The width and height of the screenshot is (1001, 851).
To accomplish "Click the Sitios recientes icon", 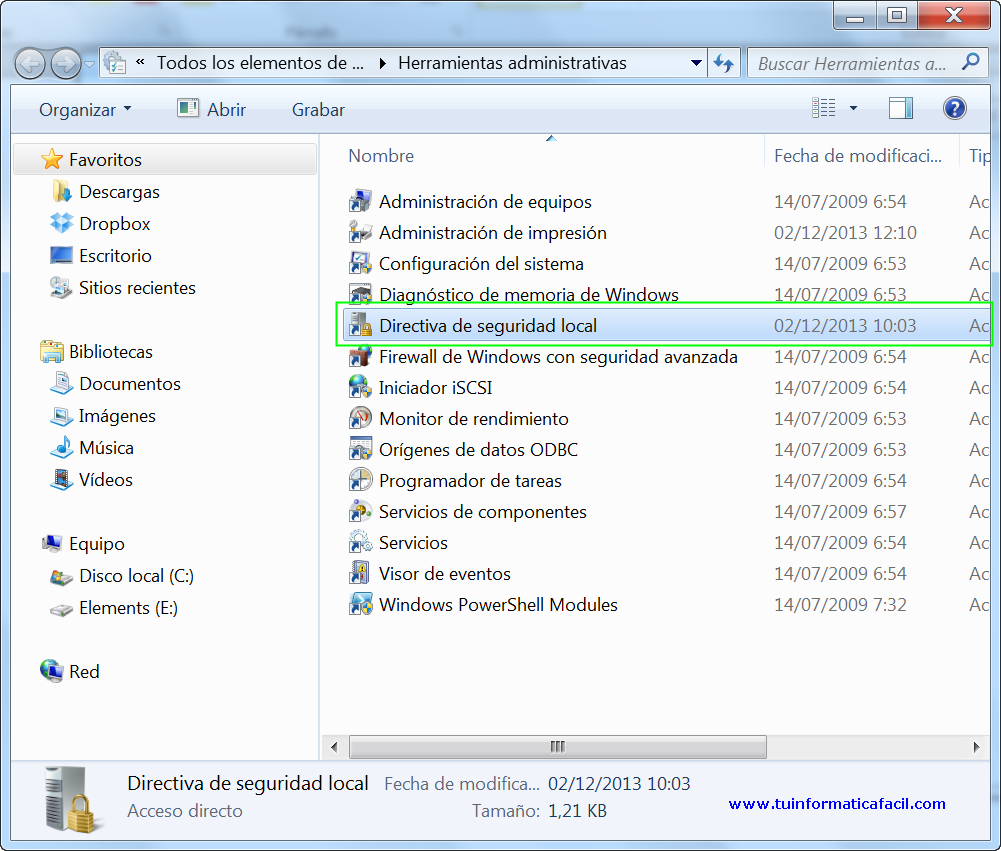I will 61,288.
